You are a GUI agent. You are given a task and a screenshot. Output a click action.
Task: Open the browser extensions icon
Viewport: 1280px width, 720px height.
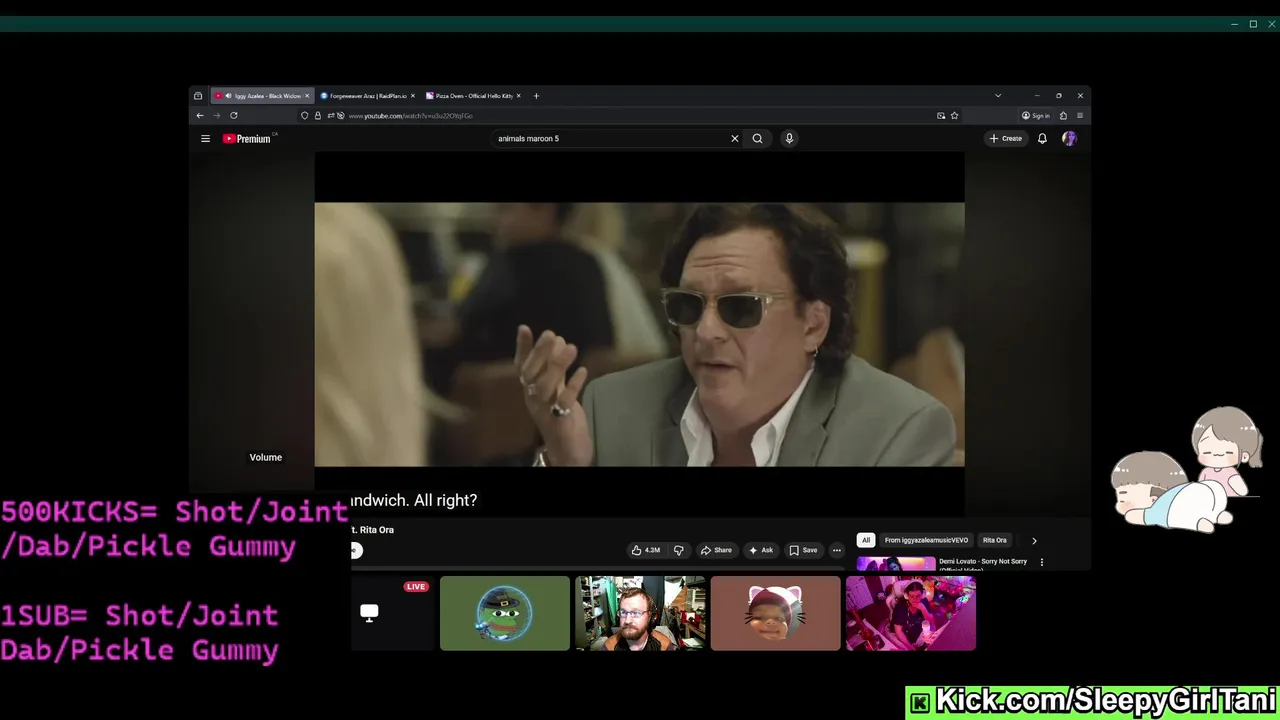click(1063, 116)
